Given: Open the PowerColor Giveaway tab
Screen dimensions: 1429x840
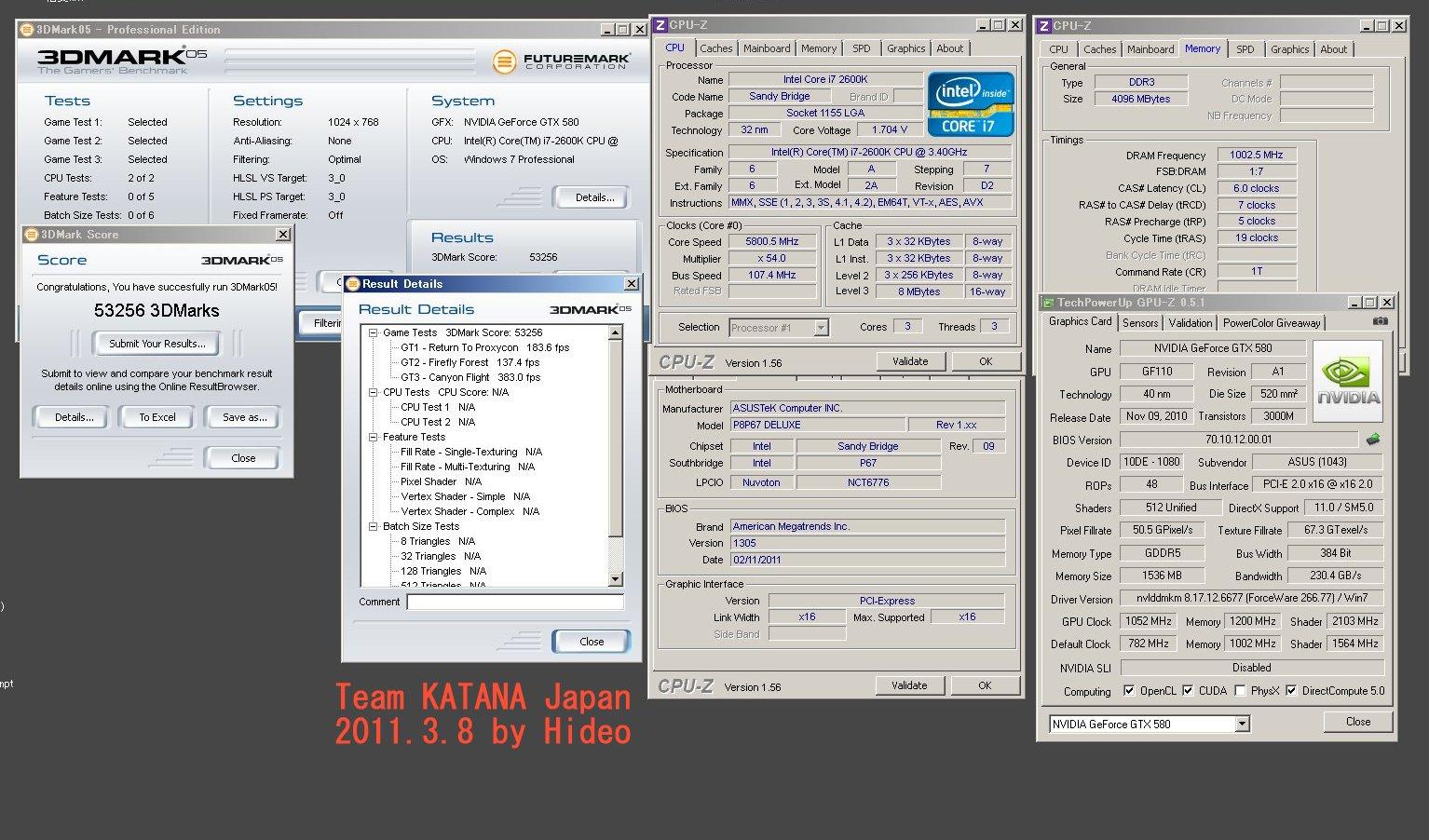Looking at the screenshot, I should tap(1272, 323).
